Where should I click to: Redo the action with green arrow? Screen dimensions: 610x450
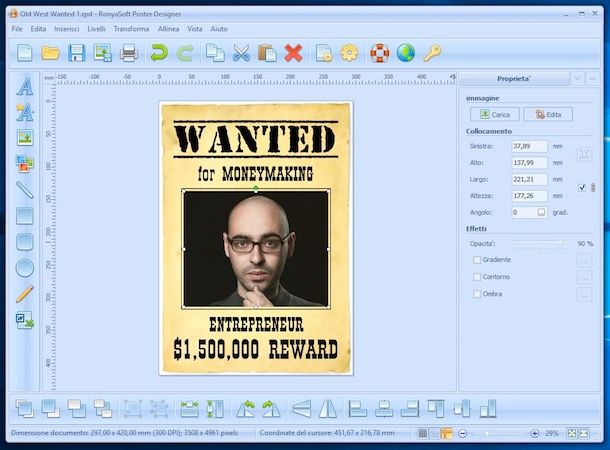185,53
